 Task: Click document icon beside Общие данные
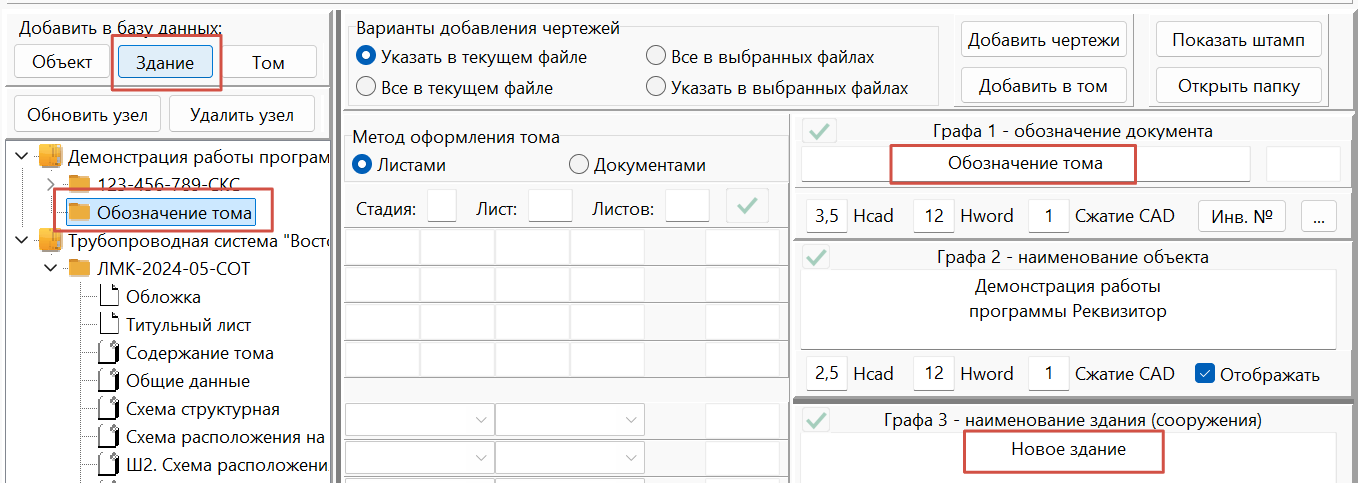109,380
